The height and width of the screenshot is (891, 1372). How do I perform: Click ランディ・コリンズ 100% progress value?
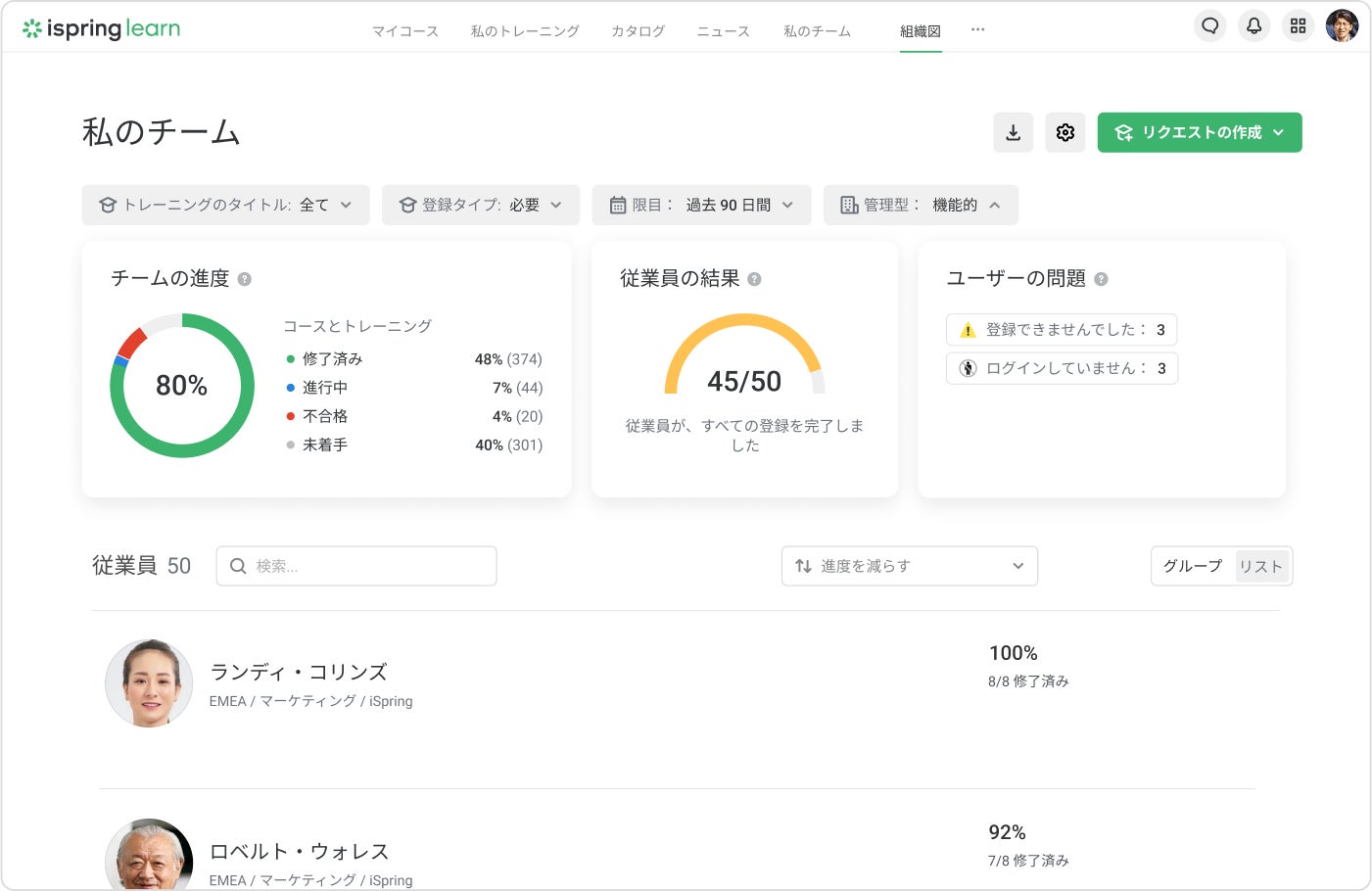(x=1013, y=653)
